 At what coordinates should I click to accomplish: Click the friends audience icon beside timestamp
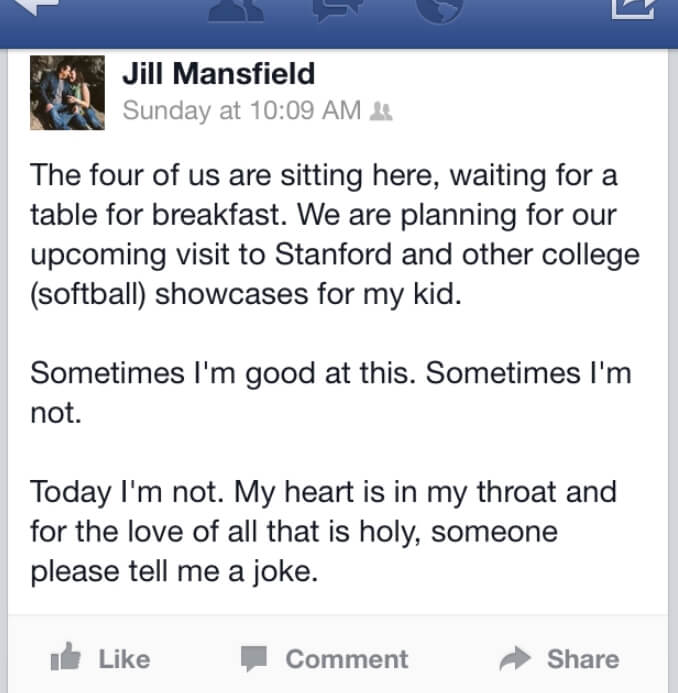pos(381,111)
